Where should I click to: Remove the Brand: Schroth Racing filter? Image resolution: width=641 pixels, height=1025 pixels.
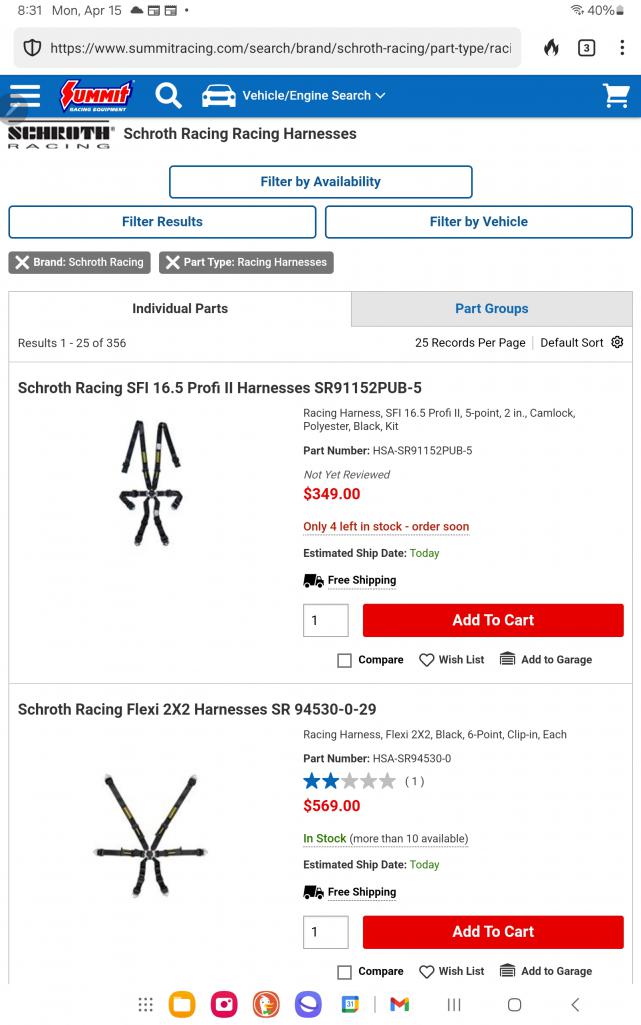(x=79, y=262)
